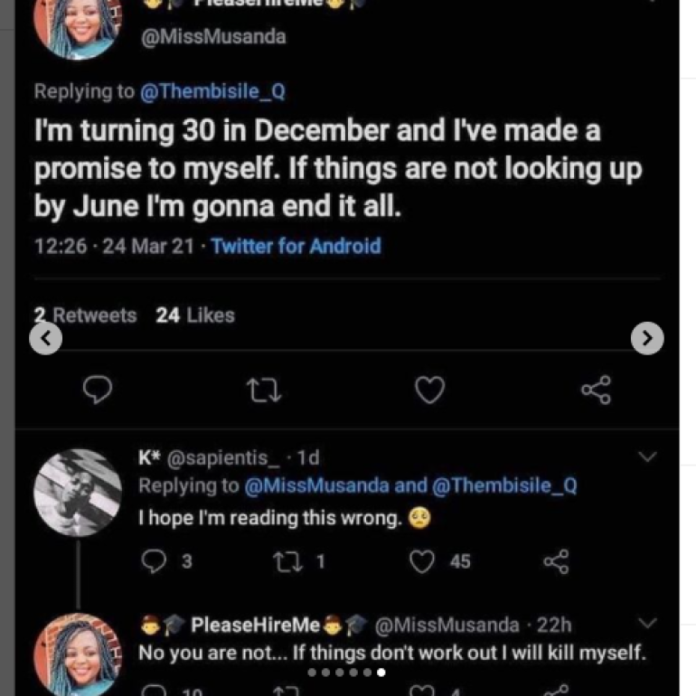Go back to the previous carousel image

click(x=46, y=339)
